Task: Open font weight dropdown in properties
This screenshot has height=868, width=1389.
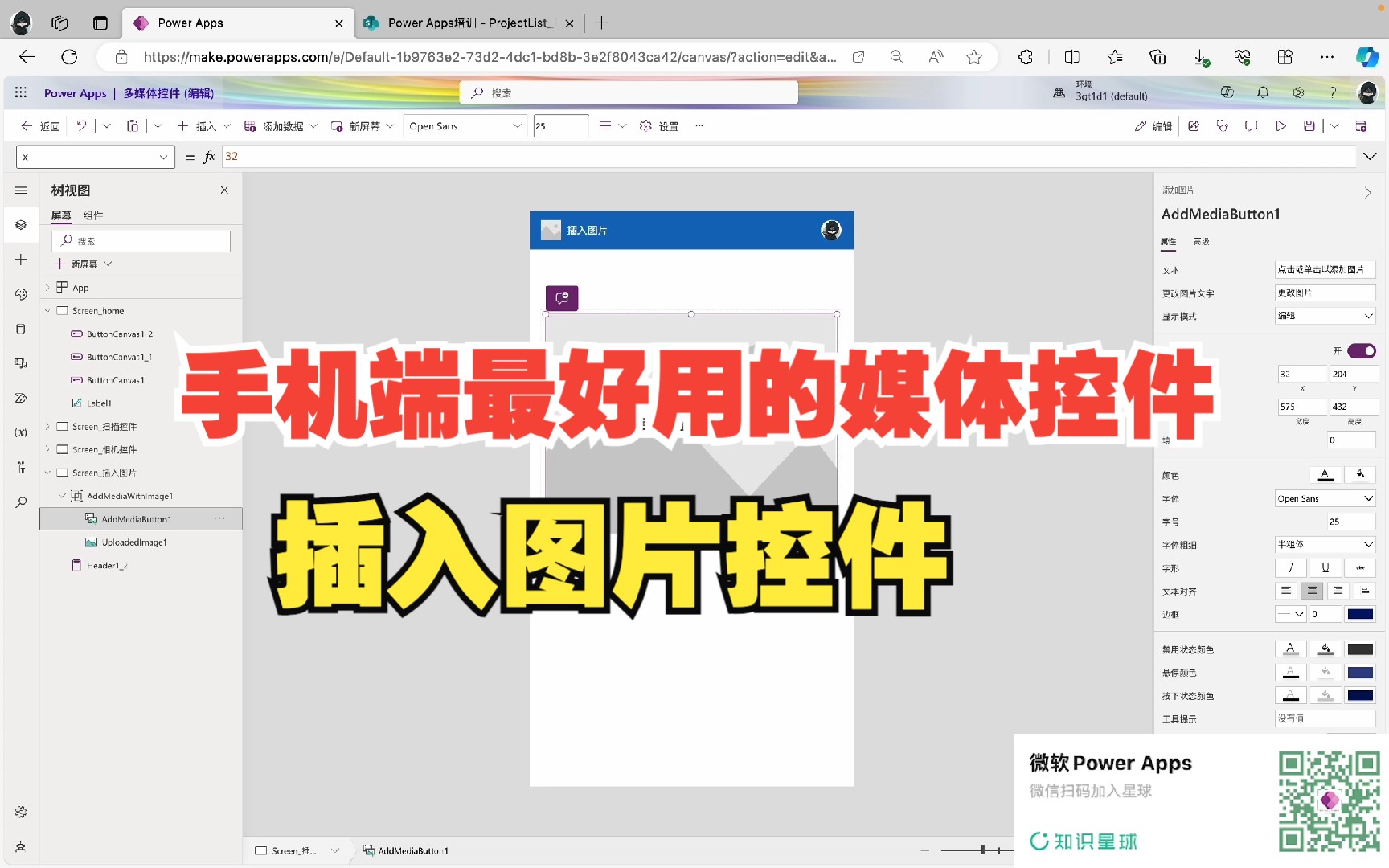Action: (x=1325, y=544)
